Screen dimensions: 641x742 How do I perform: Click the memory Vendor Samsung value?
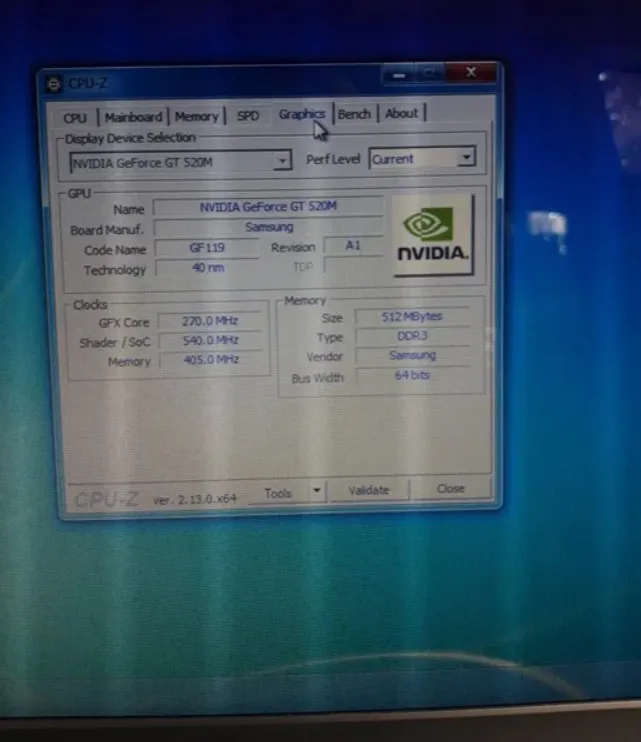click(413, 355)
